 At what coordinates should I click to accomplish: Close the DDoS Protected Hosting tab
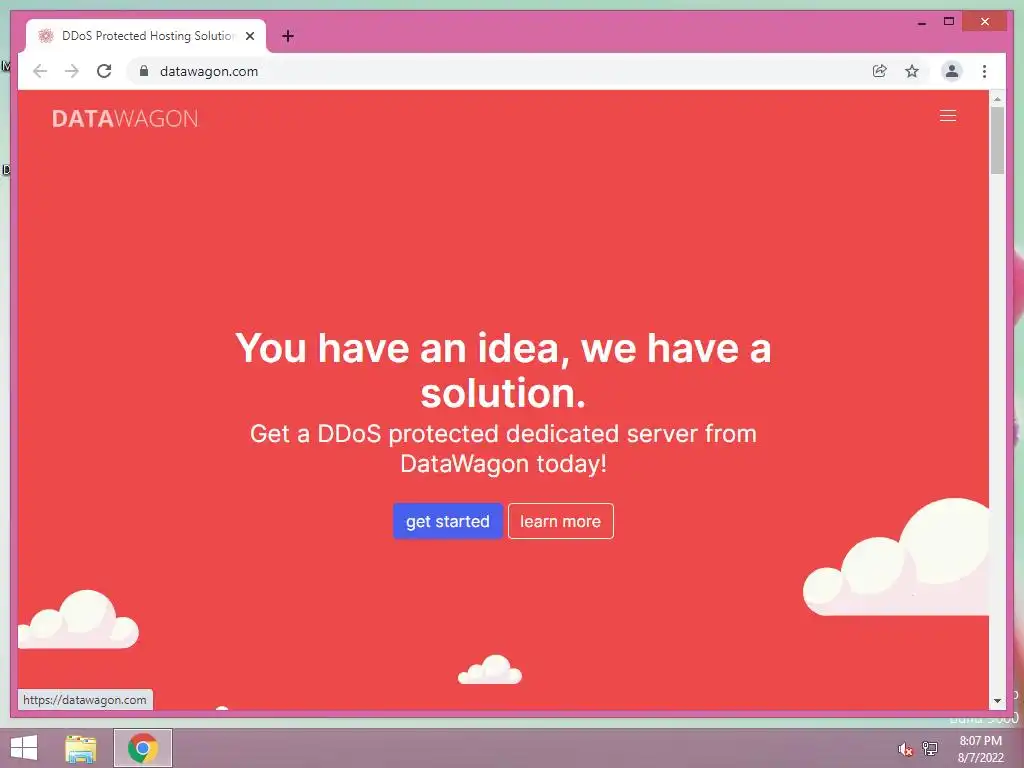click(x=249, y=36)
